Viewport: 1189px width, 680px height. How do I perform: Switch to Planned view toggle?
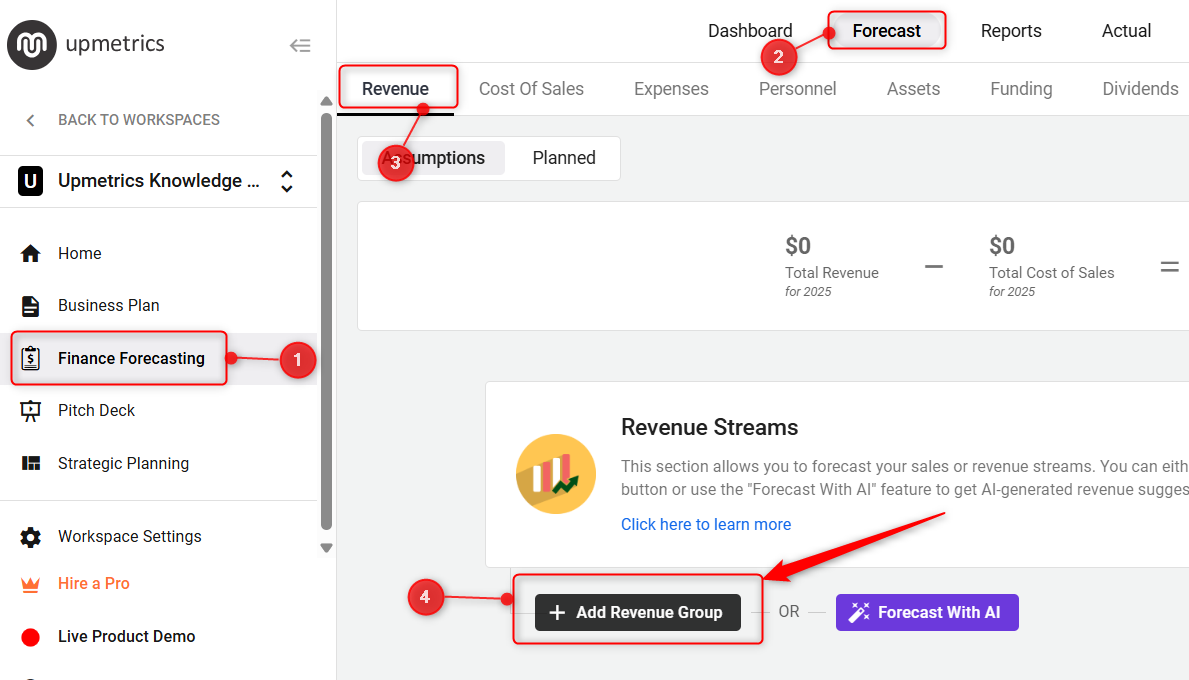point(563,158)
